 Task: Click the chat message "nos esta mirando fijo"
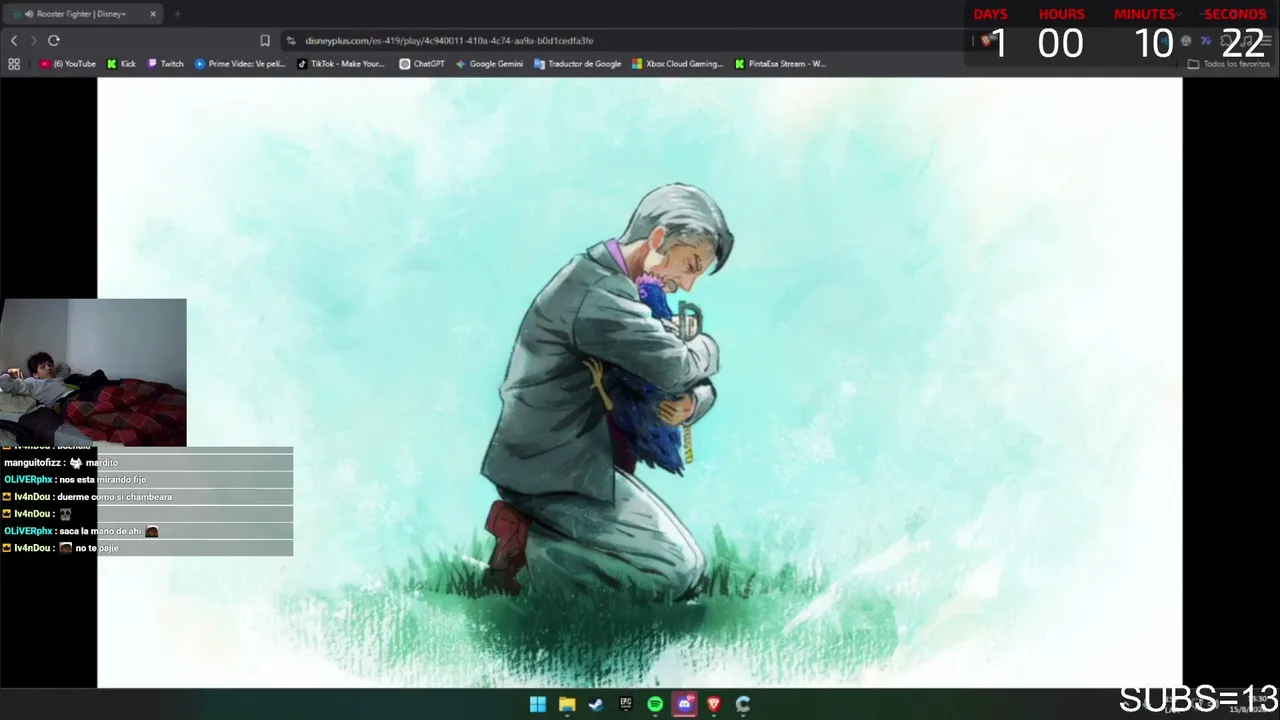(x=103, y=480)
